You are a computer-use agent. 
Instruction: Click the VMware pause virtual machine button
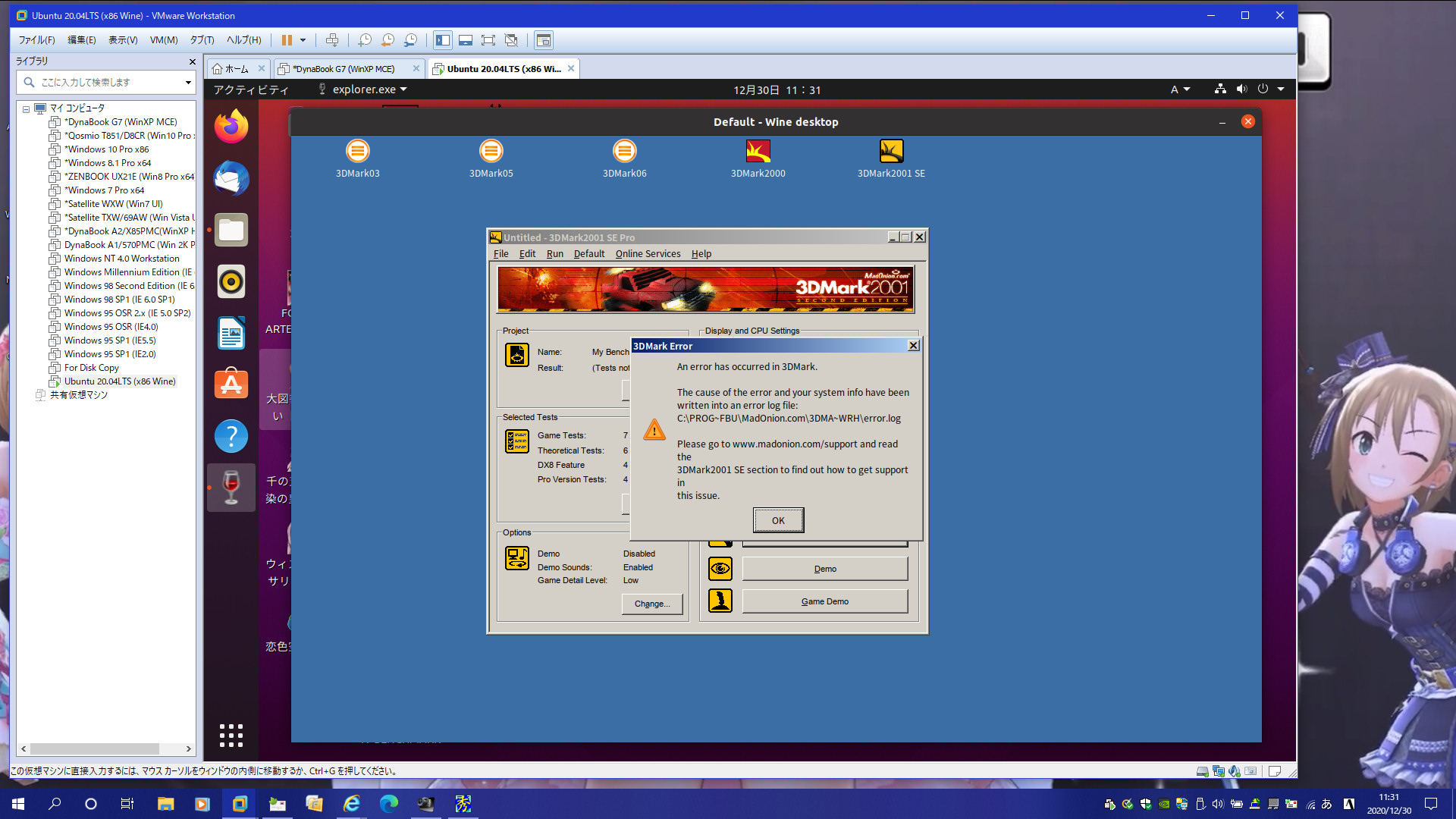click(x=287, y=40)
